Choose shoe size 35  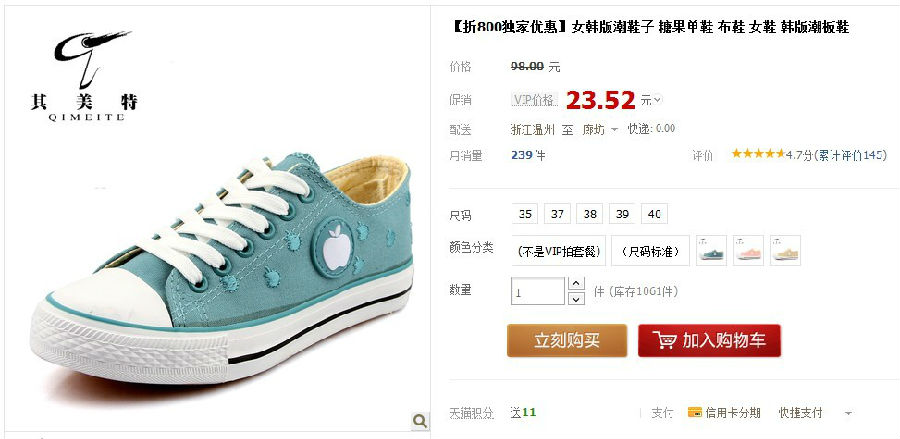525,214
